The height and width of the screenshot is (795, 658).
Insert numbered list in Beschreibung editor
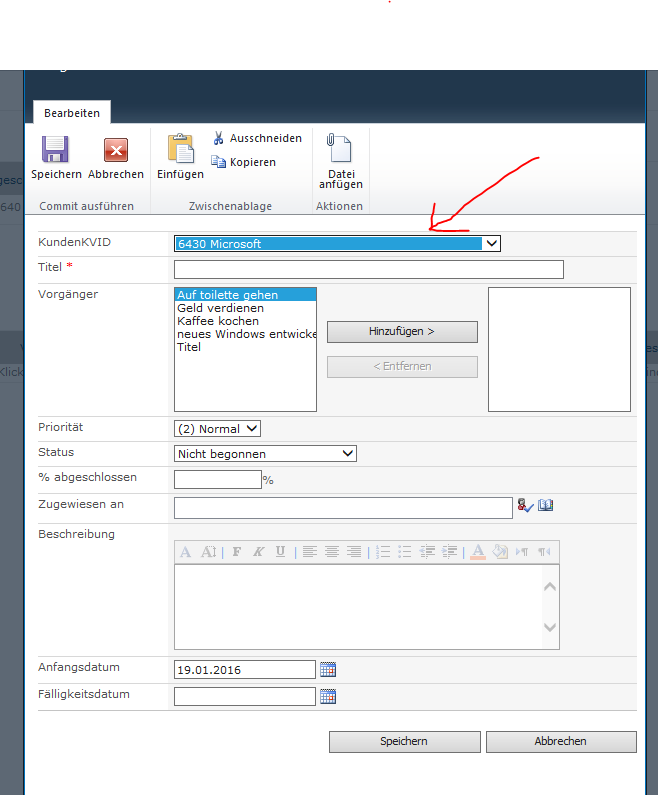383,552
